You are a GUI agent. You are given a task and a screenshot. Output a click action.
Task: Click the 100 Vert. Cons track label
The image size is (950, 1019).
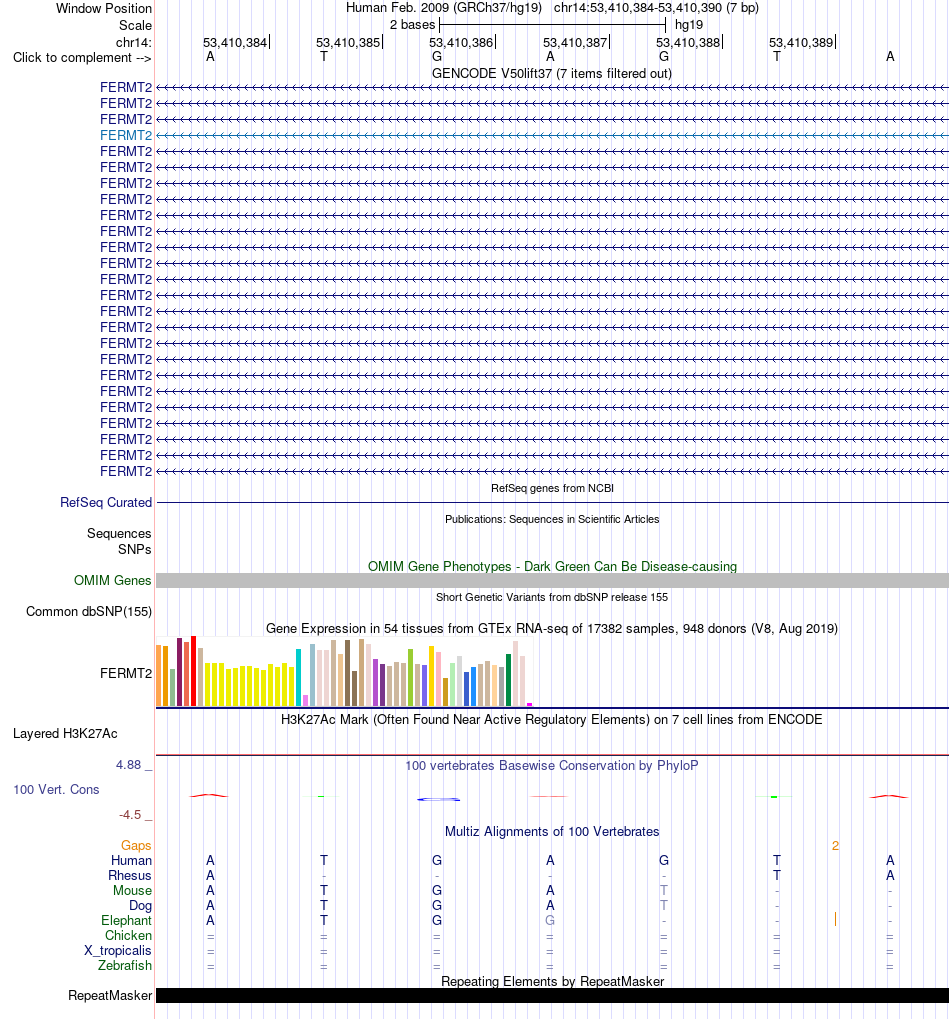[x=57, y=790]
